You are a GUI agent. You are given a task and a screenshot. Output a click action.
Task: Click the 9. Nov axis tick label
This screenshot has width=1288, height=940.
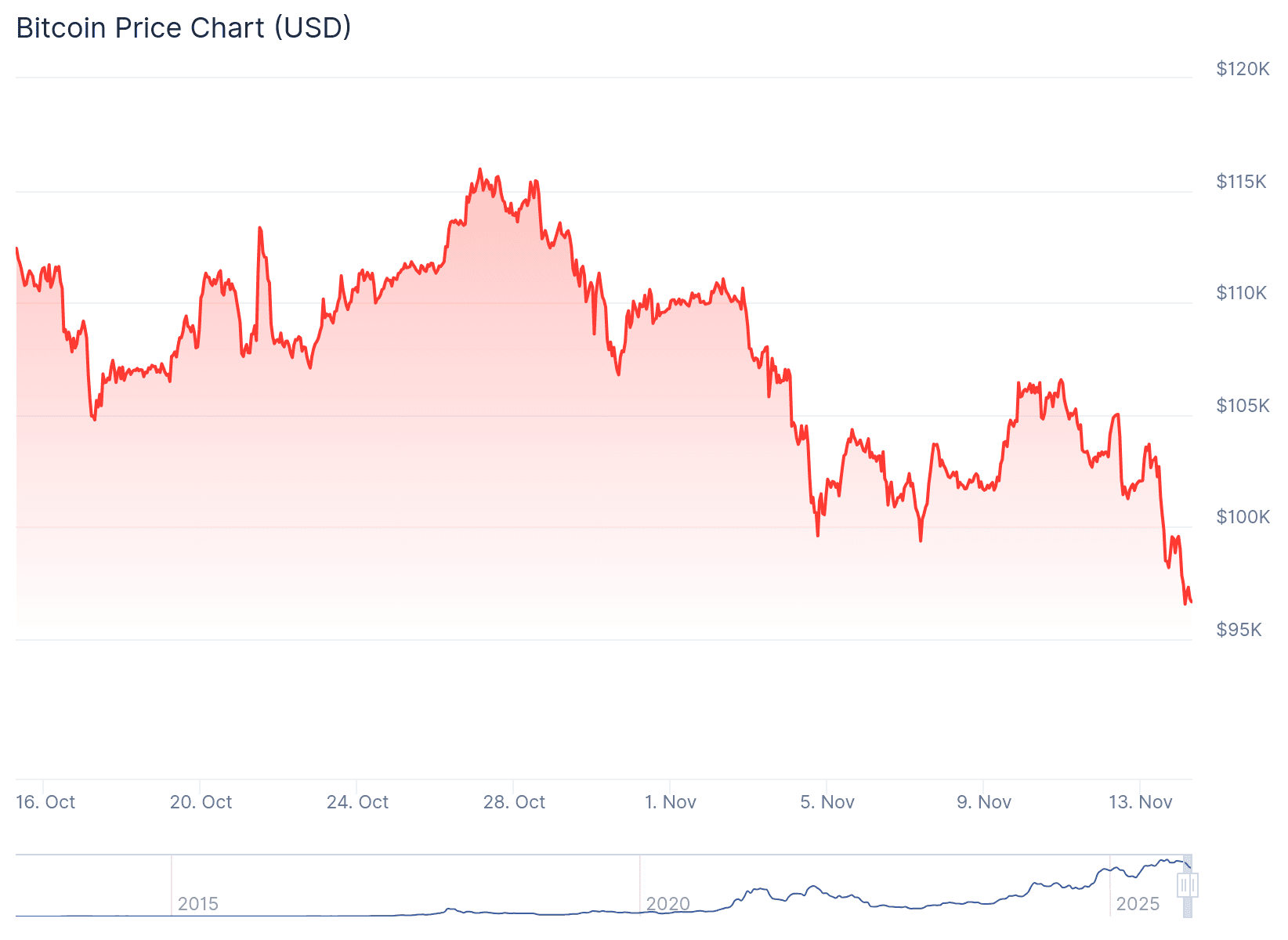pyautogui.click(x=984, y=802)
